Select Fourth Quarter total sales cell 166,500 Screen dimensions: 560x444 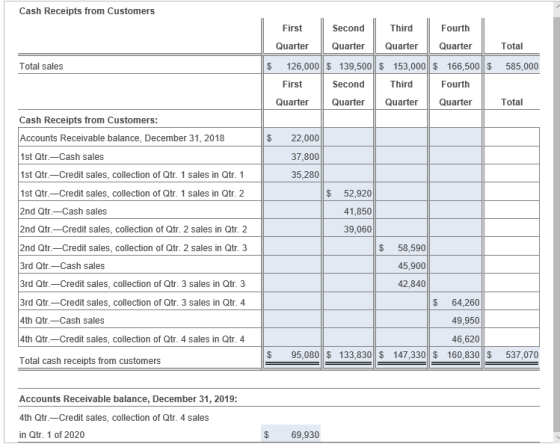[x=455, y=66]
